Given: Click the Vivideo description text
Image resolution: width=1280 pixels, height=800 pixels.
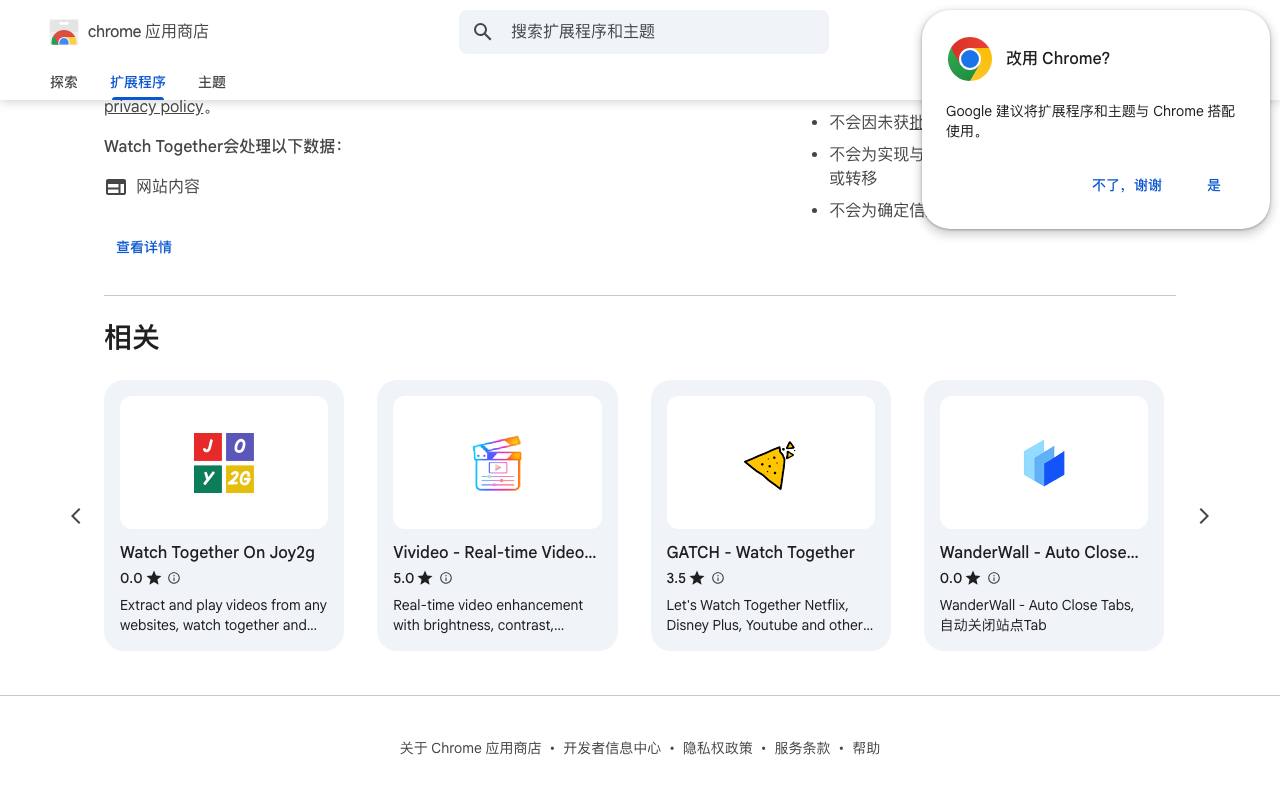Looking at the screenshot, I should pos(488,615).
